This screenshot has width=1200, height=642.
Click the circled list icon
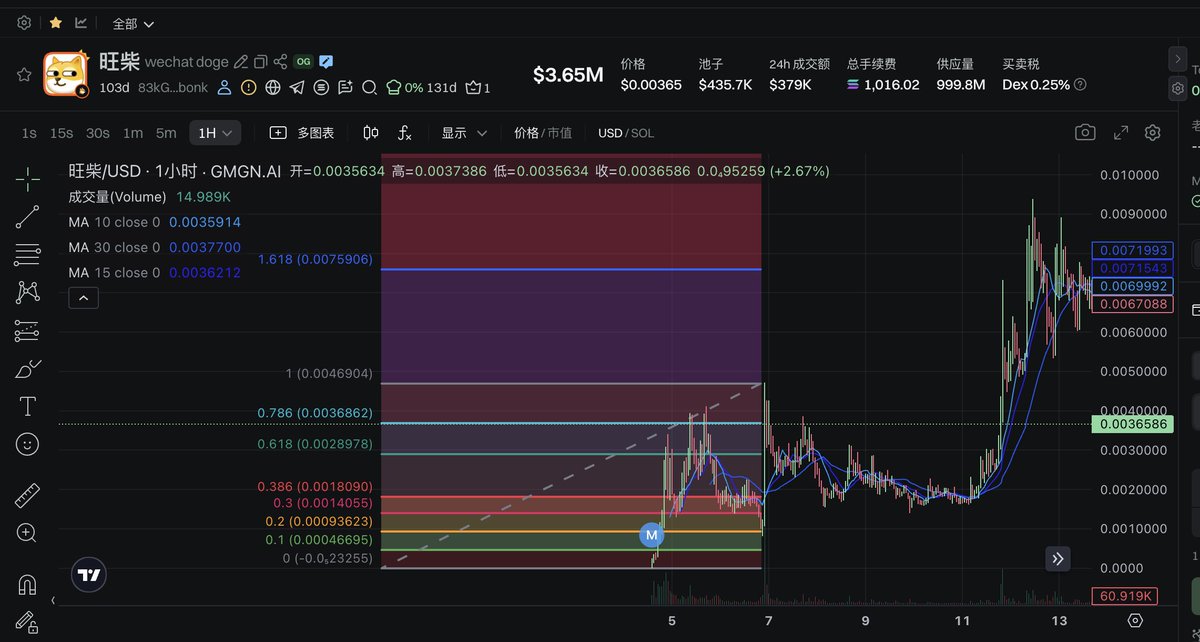pyautogui.click(x=321, y=88)
